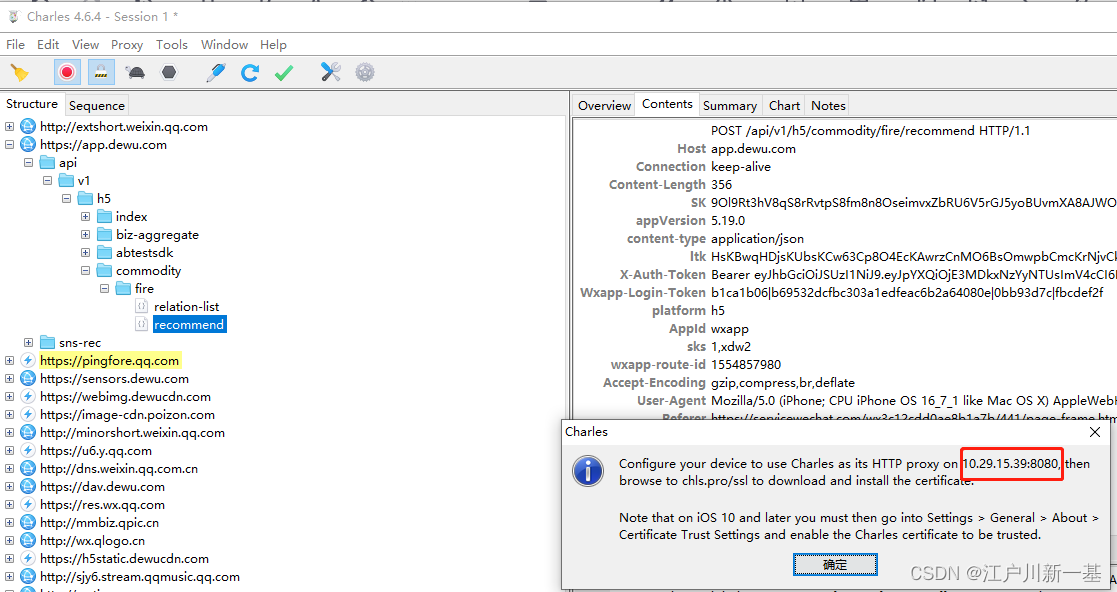This screenshot has width=1117, height=592.
Task: Open the Proxy menu
Action: [127, 44]
